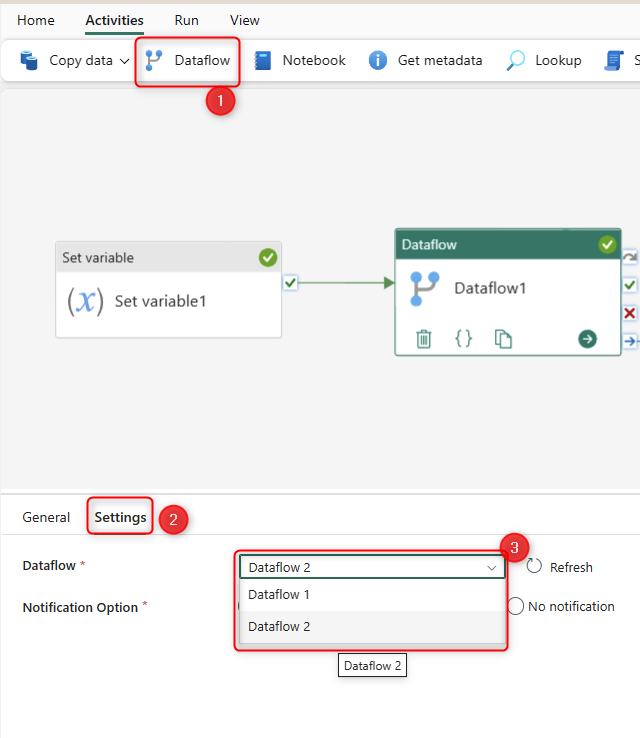Add a Get metadata activity
This screenshot has height=738, width=640.
[426, 60]
